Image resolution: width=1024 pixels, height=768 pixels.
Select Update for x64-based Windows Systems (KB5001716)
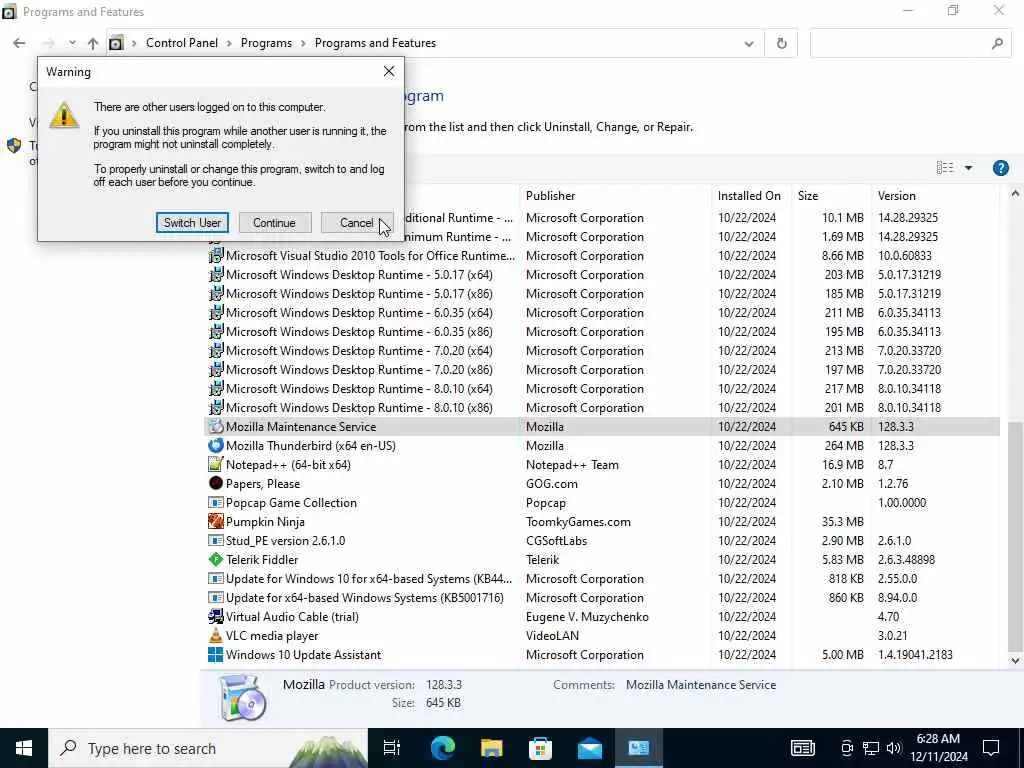coord(364,598)
